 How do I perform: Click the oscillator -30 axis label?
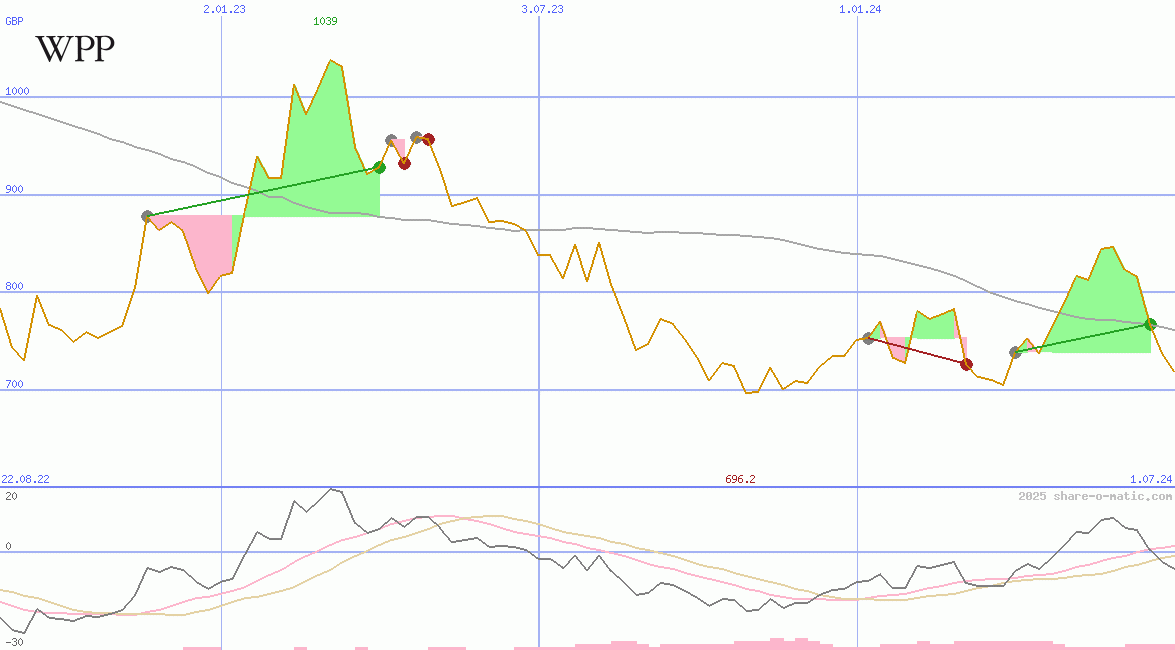click(x=13, y=643)
